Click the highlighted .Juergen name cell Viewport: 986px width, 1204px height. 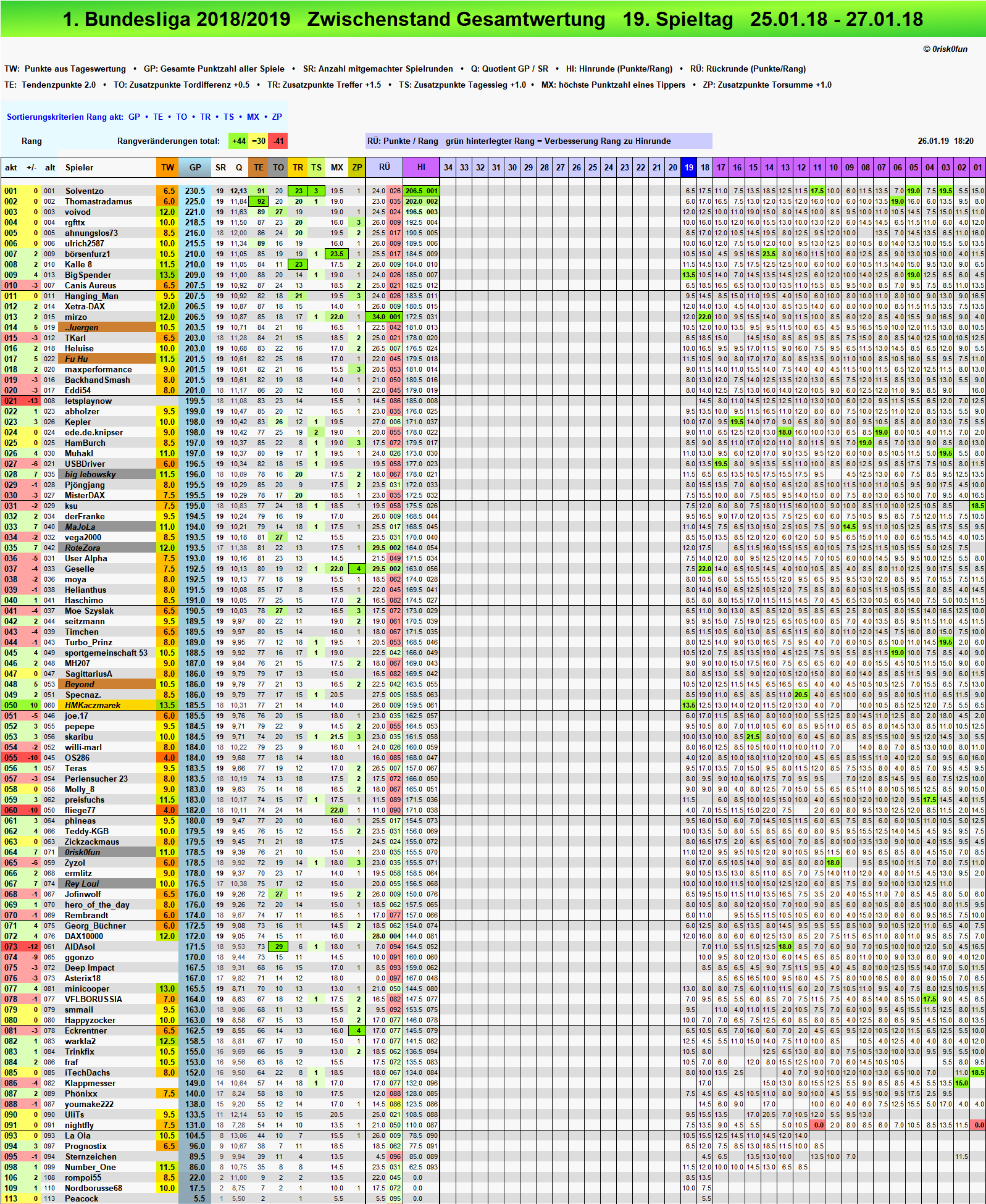pyautogui.click(x=107, y=327)
